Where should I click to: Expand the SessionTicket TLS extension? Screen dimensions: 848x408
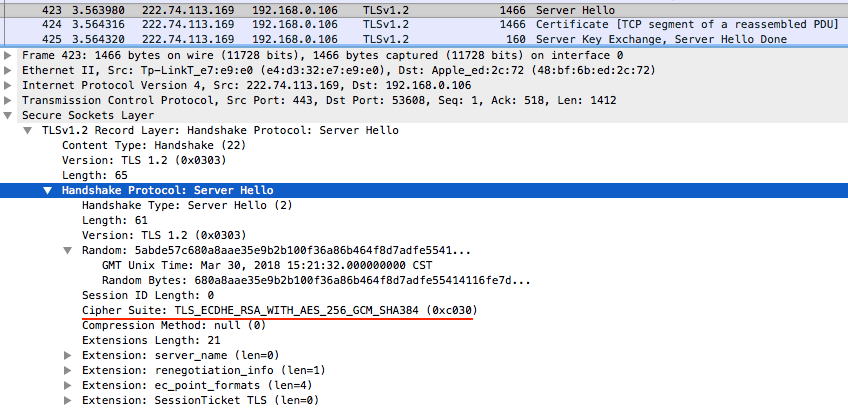tap(68, 400)
